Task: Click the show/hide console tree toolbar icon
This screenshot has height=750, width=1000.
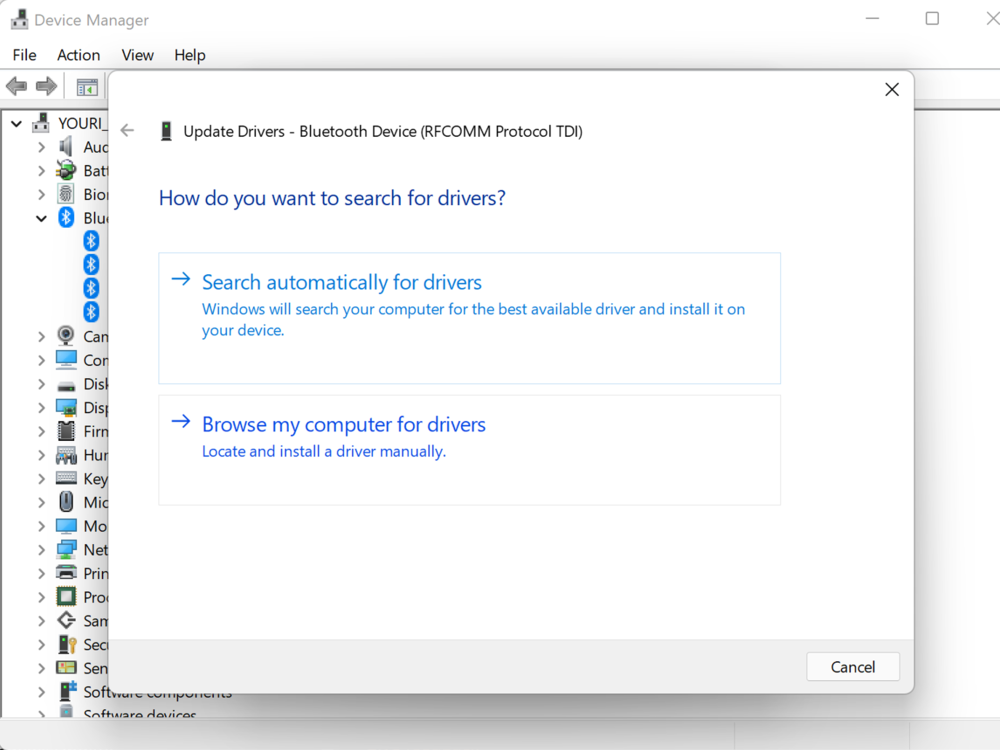Action: coord(87,87)
